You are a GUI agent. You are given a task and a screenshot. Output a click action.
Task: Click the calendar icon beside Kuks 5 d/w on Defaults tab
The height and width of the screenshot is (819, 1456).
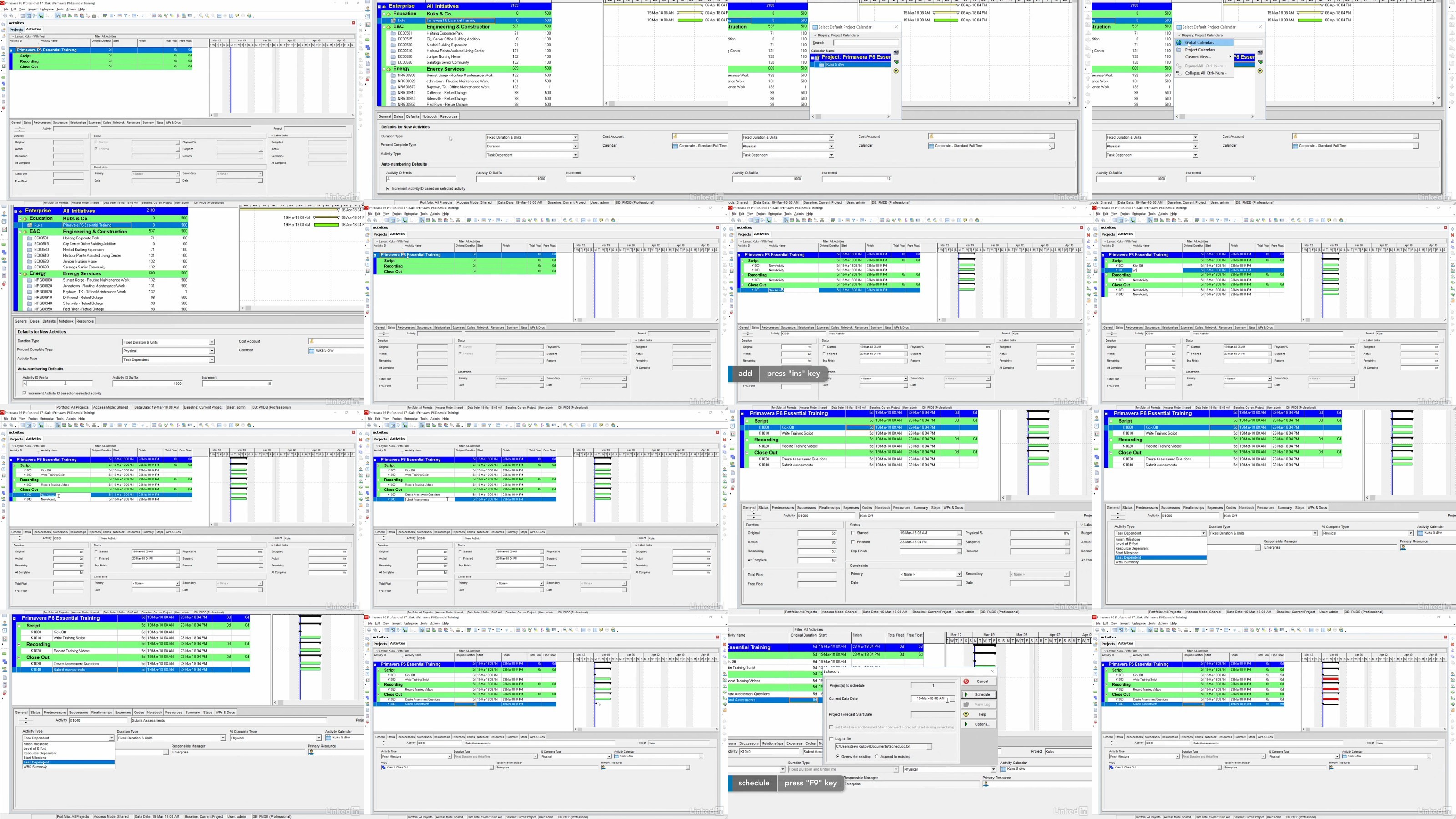312,350
